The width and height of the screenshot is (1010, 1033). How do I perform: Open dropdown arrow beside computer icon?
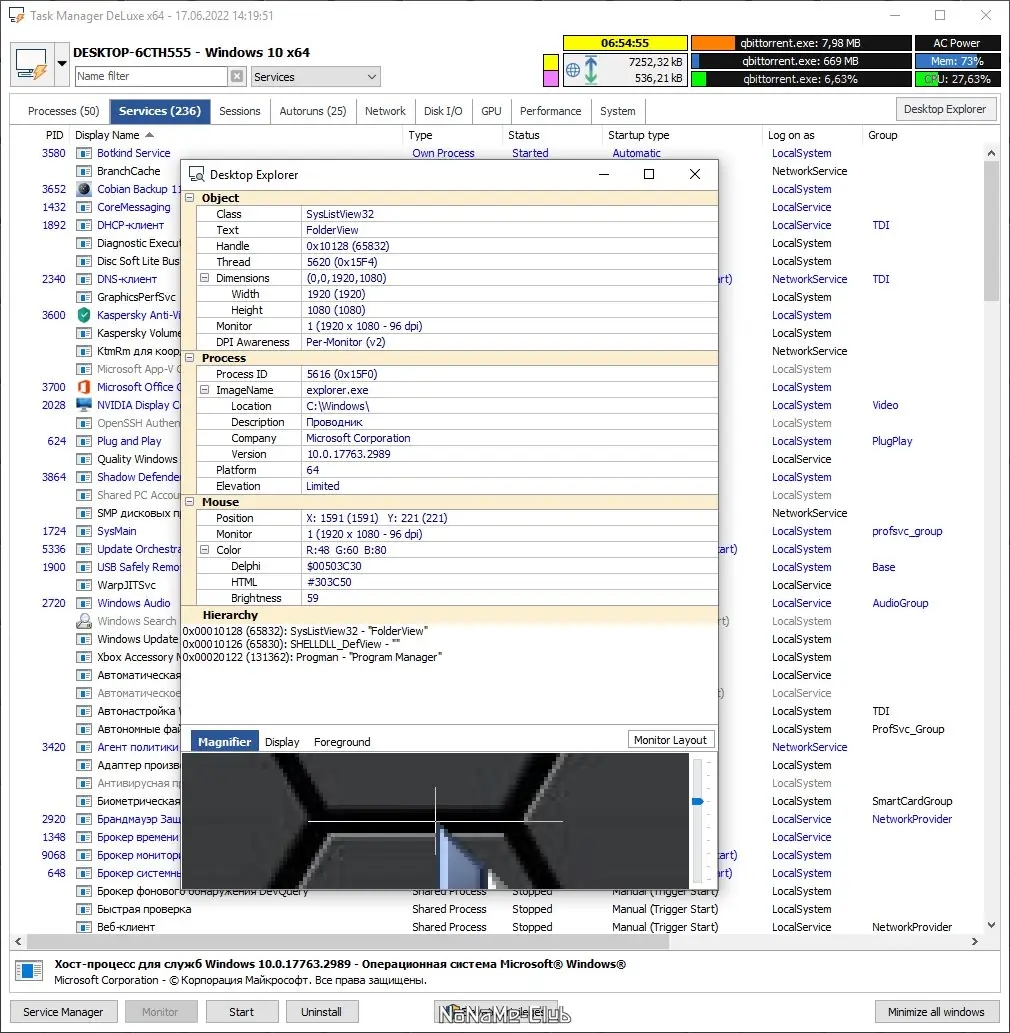pyautogui.click(x=62, y=64)
